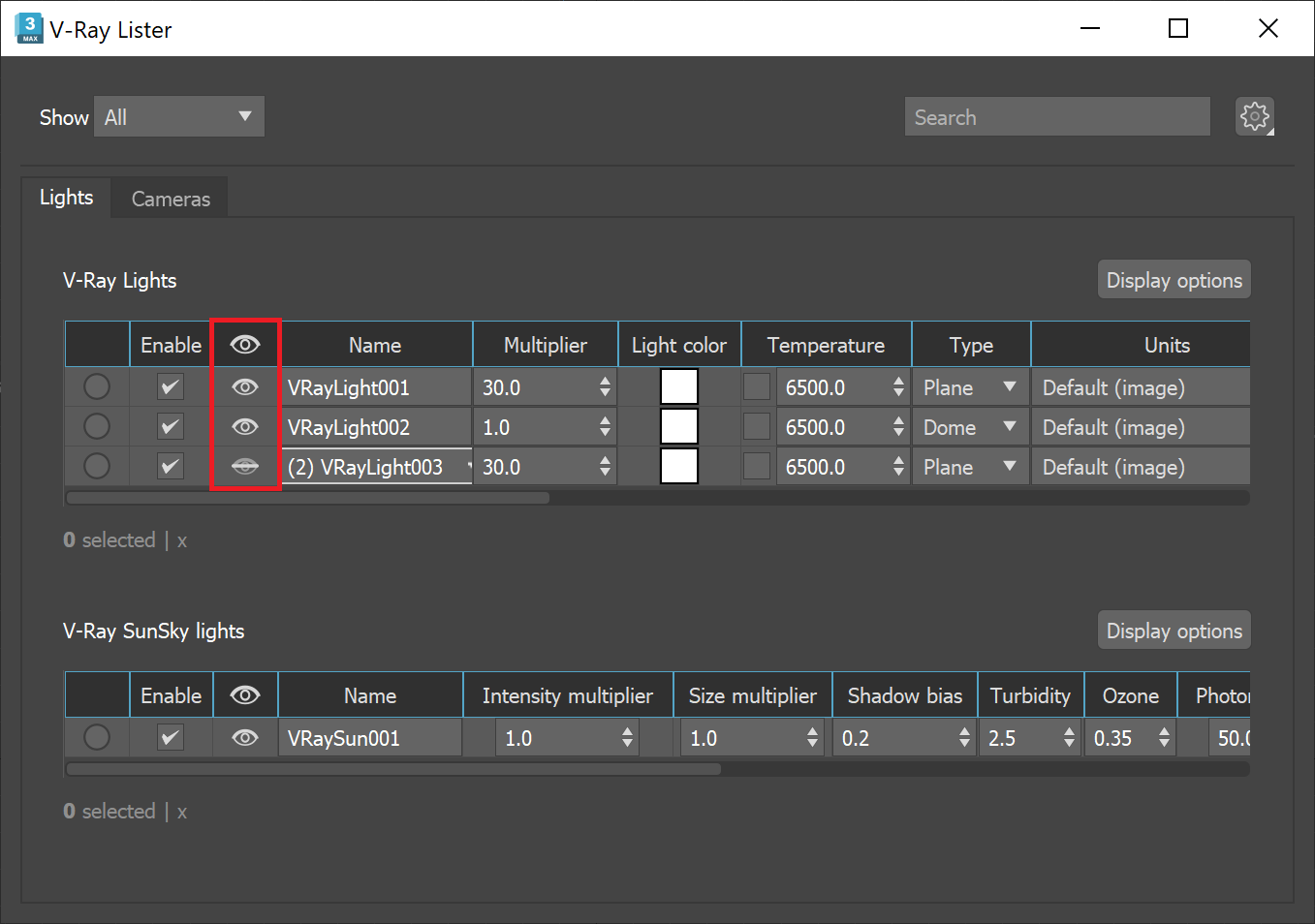Screen dimensions: 1315x924
Task: Select VRayLight002 via its radio button
Action: pyautogui.click(x=97, y=426)
